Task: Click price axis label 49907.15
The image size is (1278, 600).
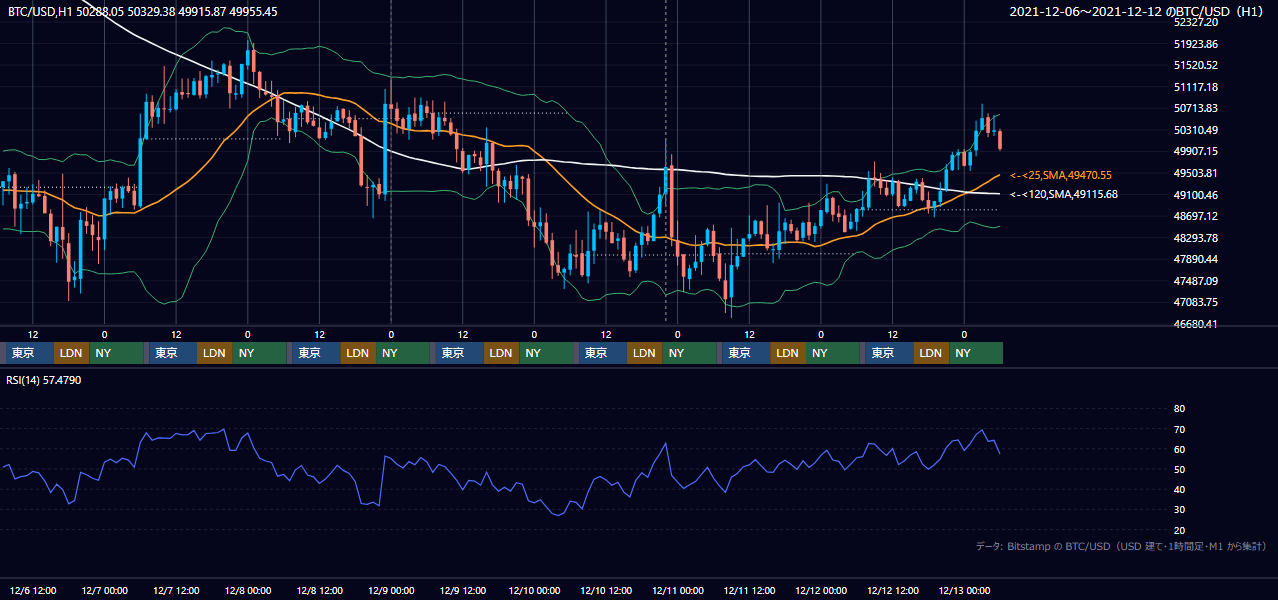Action: 1195,151
